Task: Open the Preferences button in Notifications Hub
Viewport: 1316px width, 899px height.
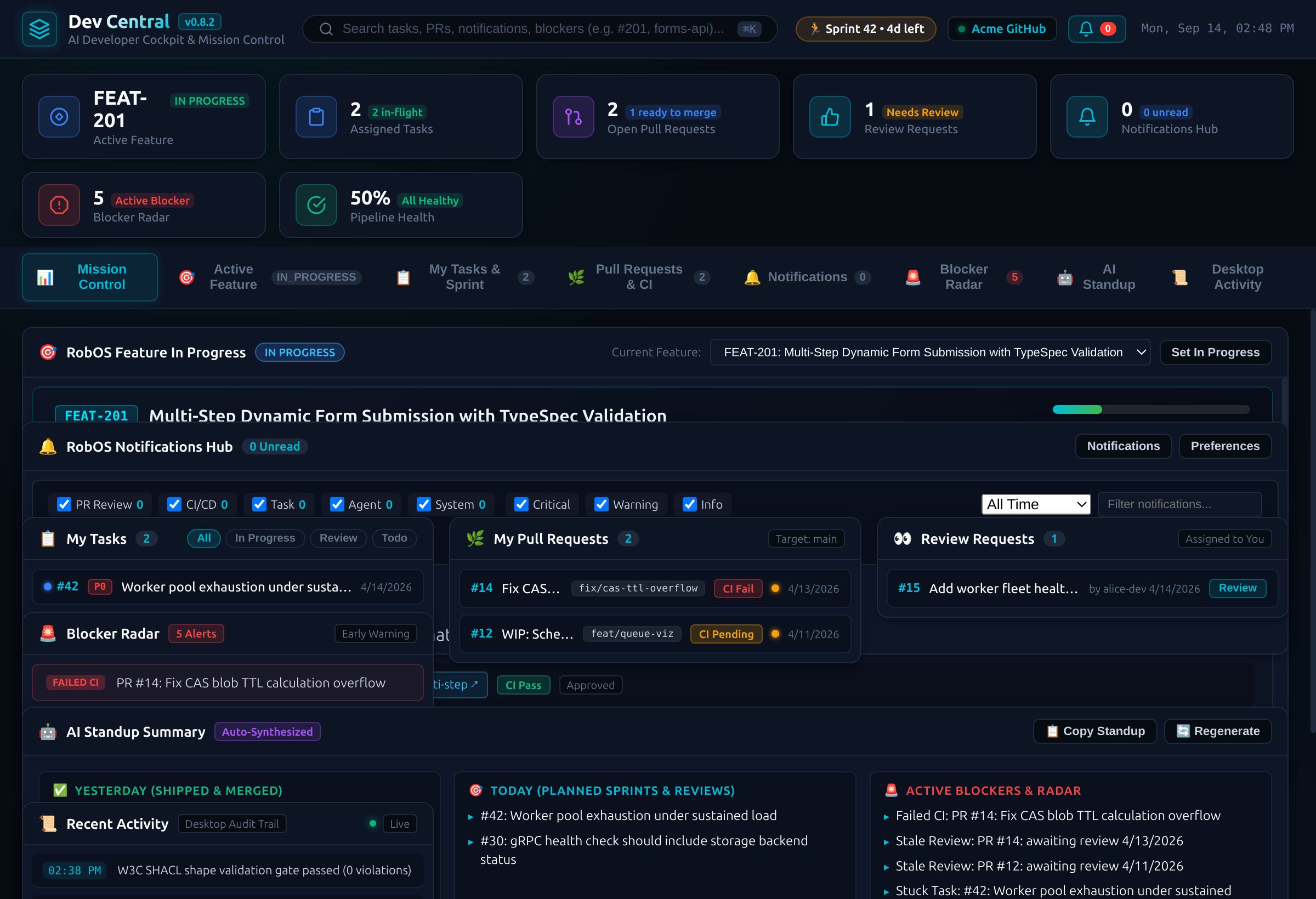Action: pyautogui.click(x=1225, y=446)
